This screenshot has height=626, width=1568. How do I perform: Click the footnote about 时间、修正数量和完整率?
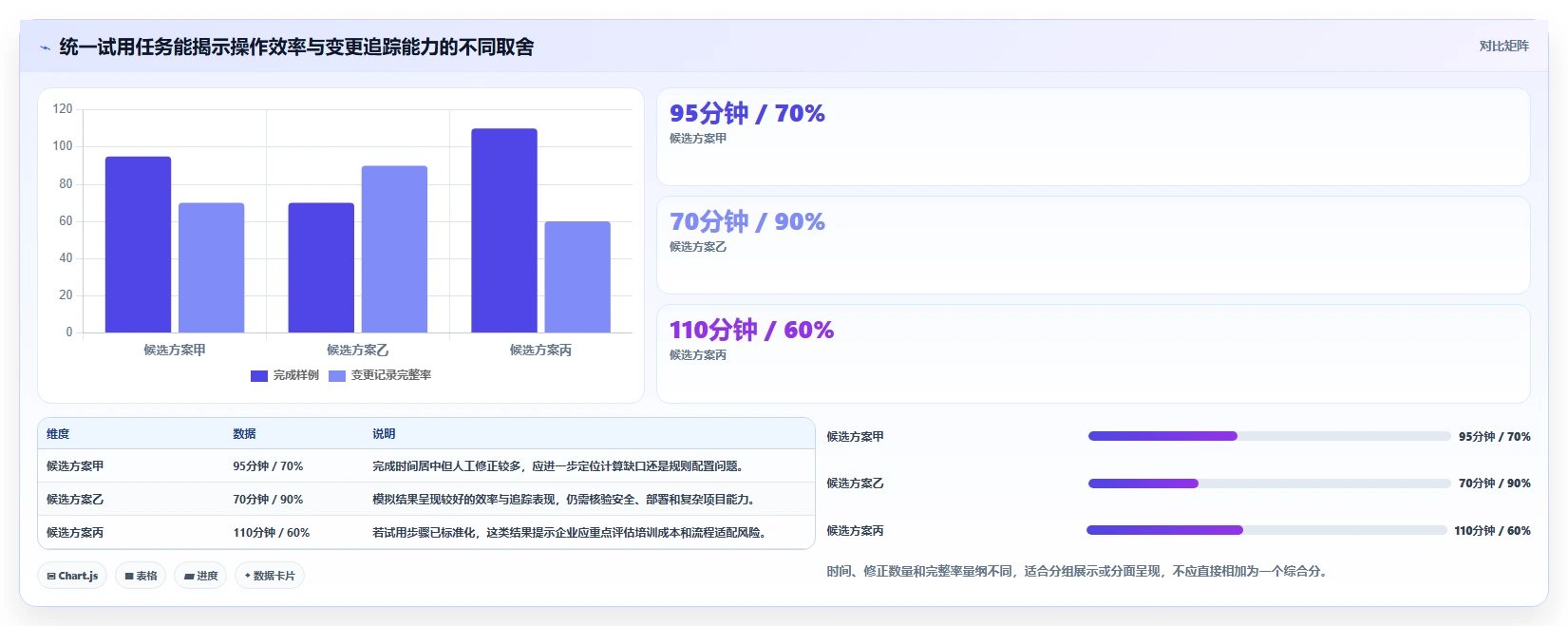[x=1077, y=571]
